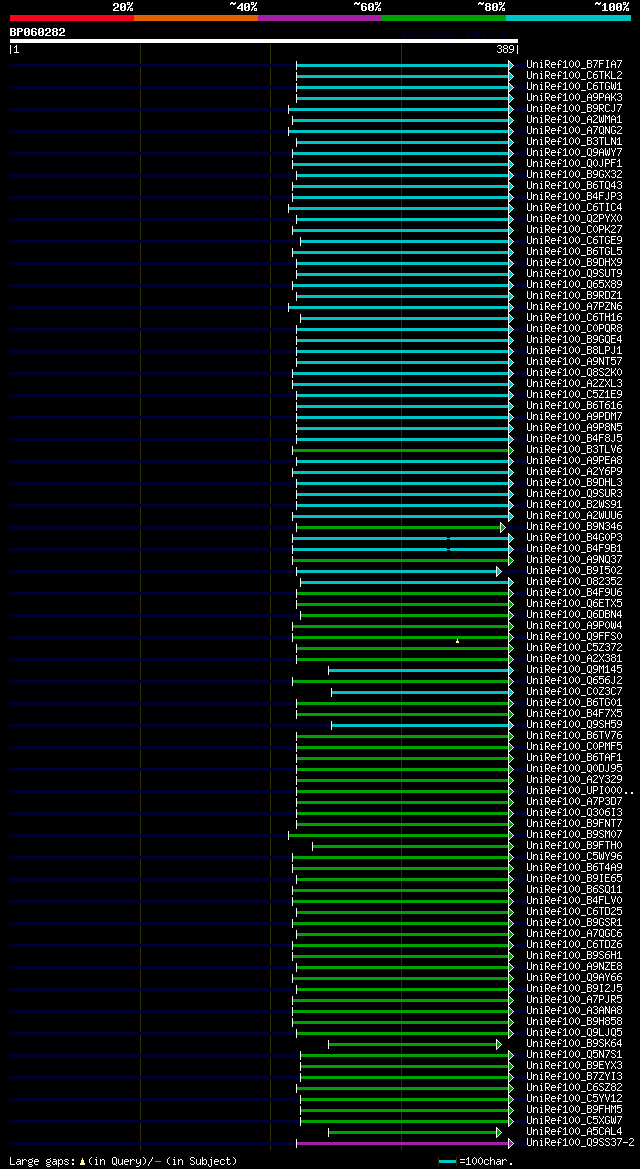Screen dimensions: 640x1169
Task: Click the cyan alignment bar for UniRef100_Q9SH59
Action: coord(422,725)
